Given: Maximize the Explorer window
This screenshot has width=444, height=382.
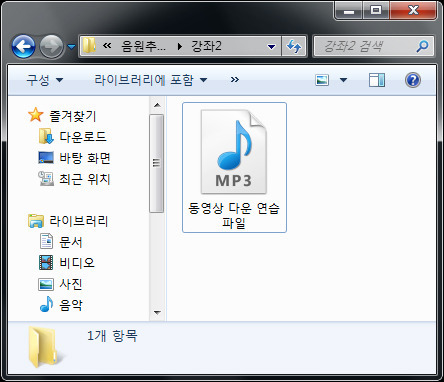Looking at the screenshot, I should [376, 11].
